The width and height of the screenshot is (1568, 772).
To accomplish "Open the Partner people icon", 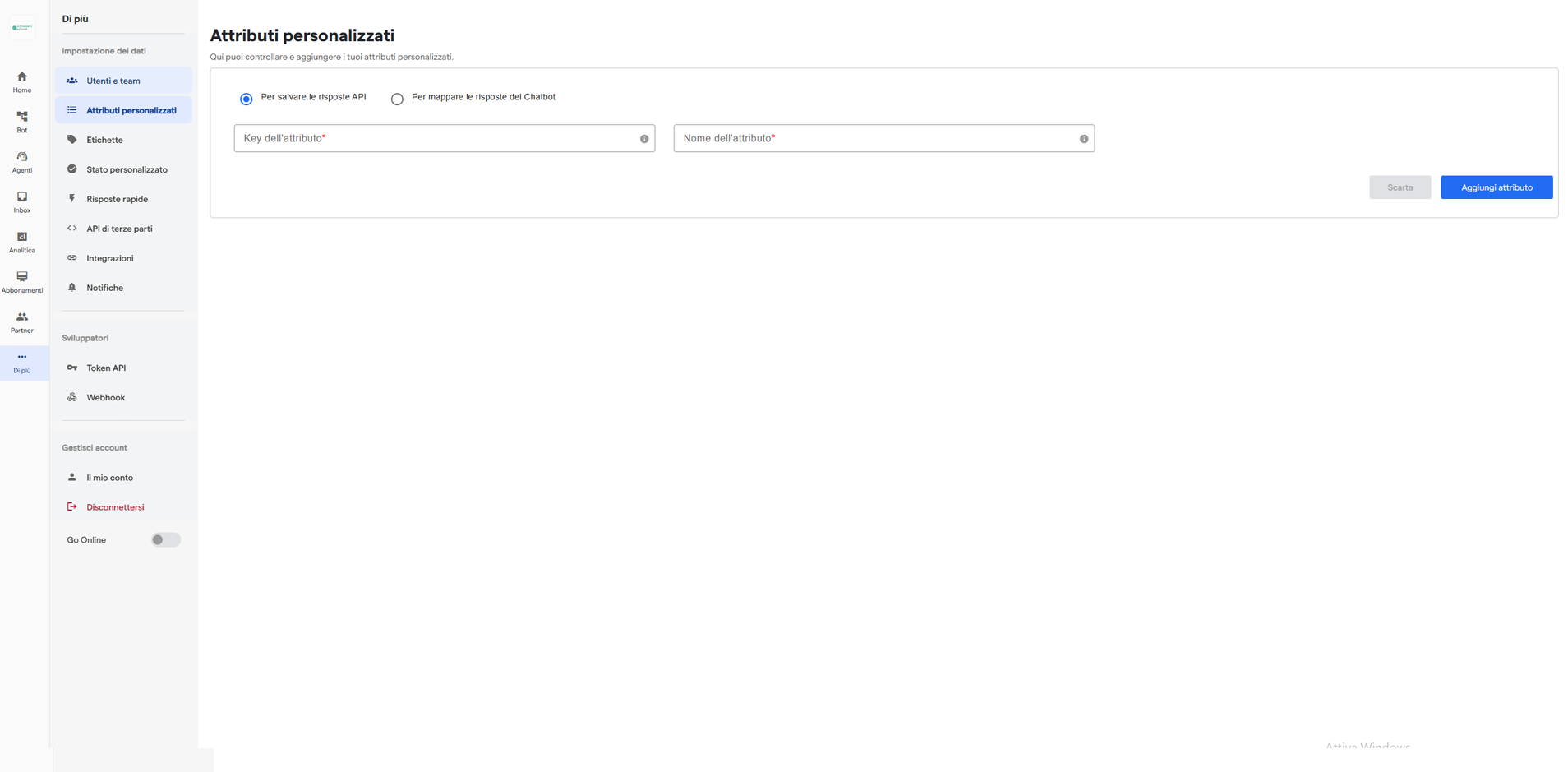I will (x=22, y=317).
